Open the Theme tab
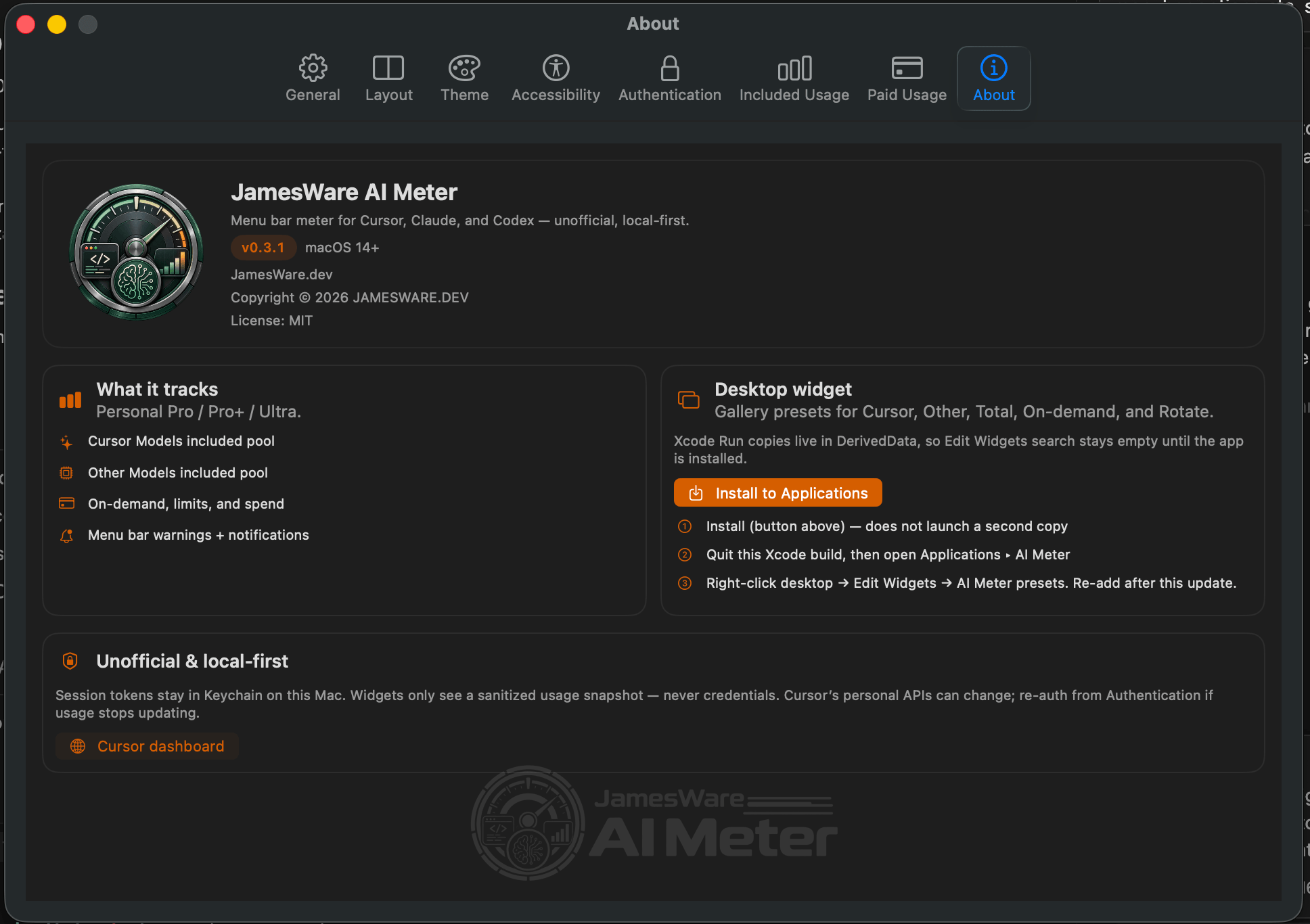 464,78
